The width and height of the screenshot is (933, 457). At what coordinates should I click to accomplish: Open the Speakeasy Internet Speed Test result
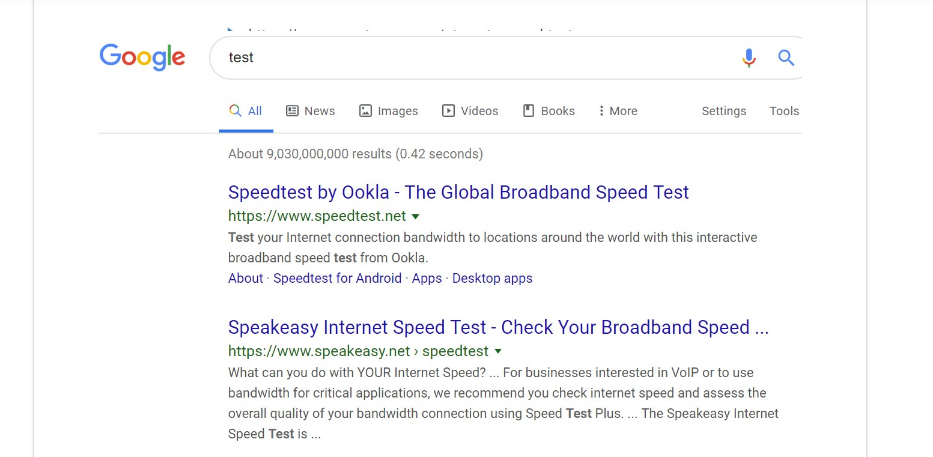tap(497, 327)
